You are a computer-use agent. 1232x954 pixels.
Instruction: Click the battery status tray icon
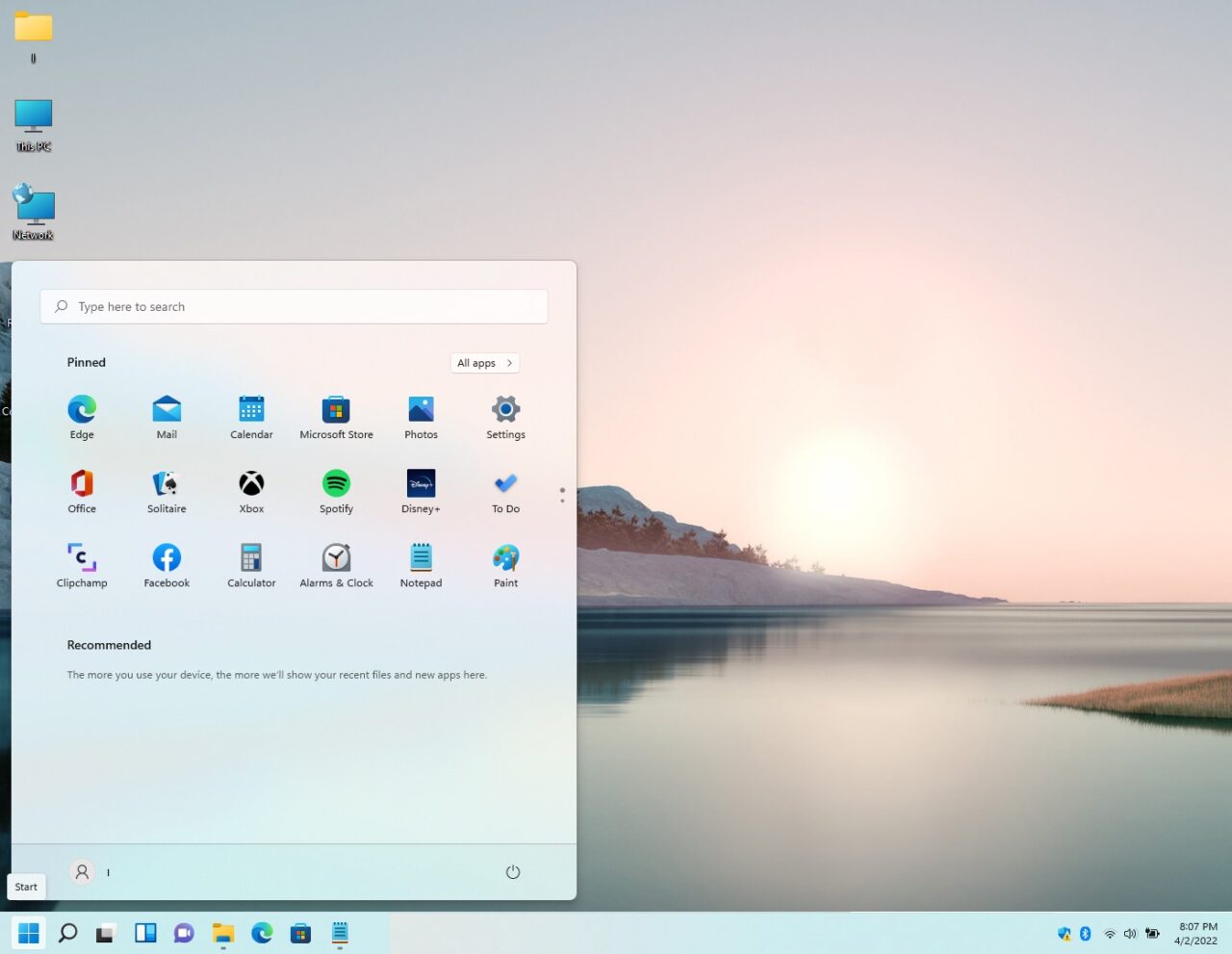click(1152, 934)
